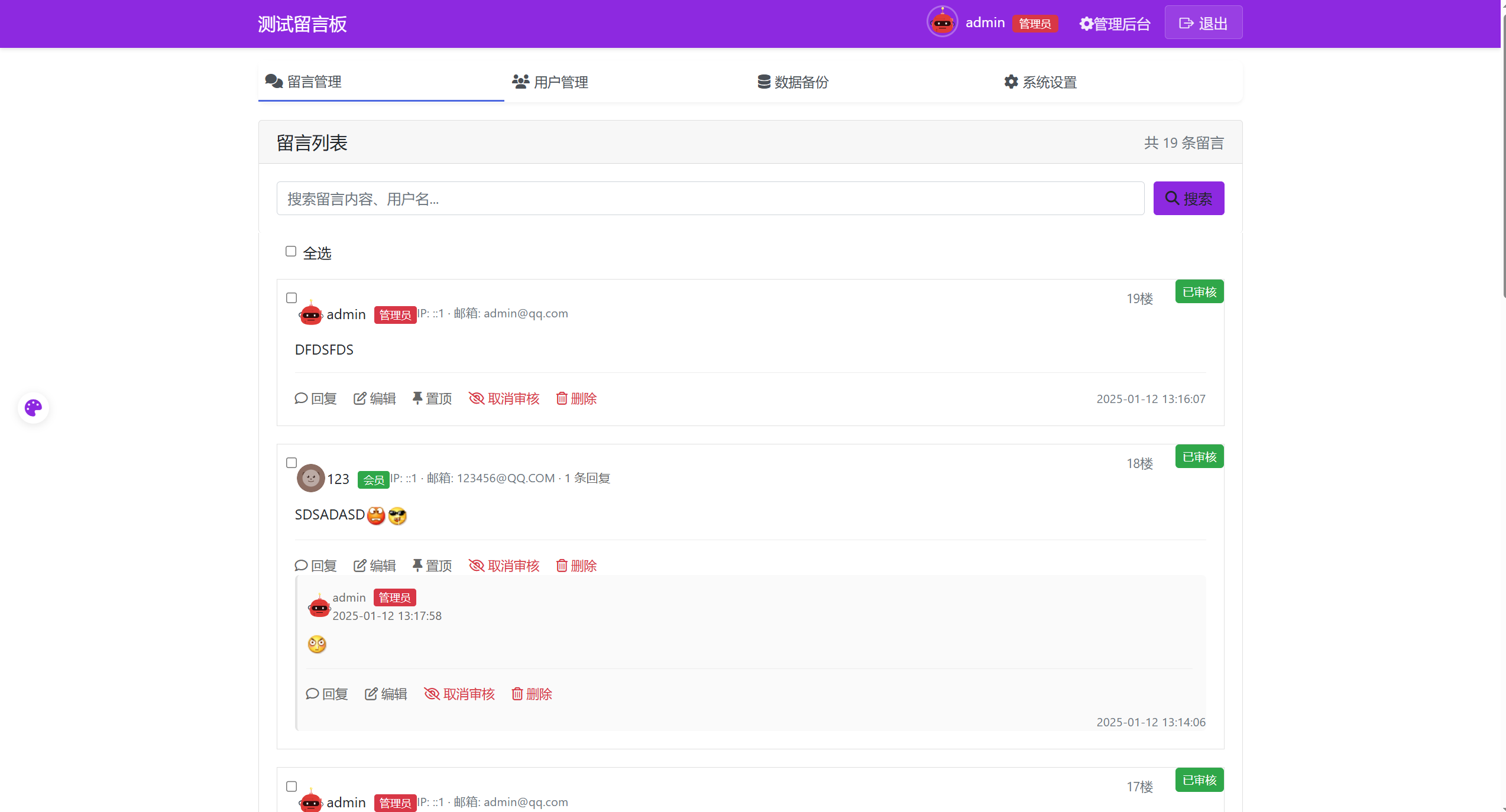This screenshot has width=1506, height=812.
Task: Check the checkbox on message 19楼
Action: point(291,298)
